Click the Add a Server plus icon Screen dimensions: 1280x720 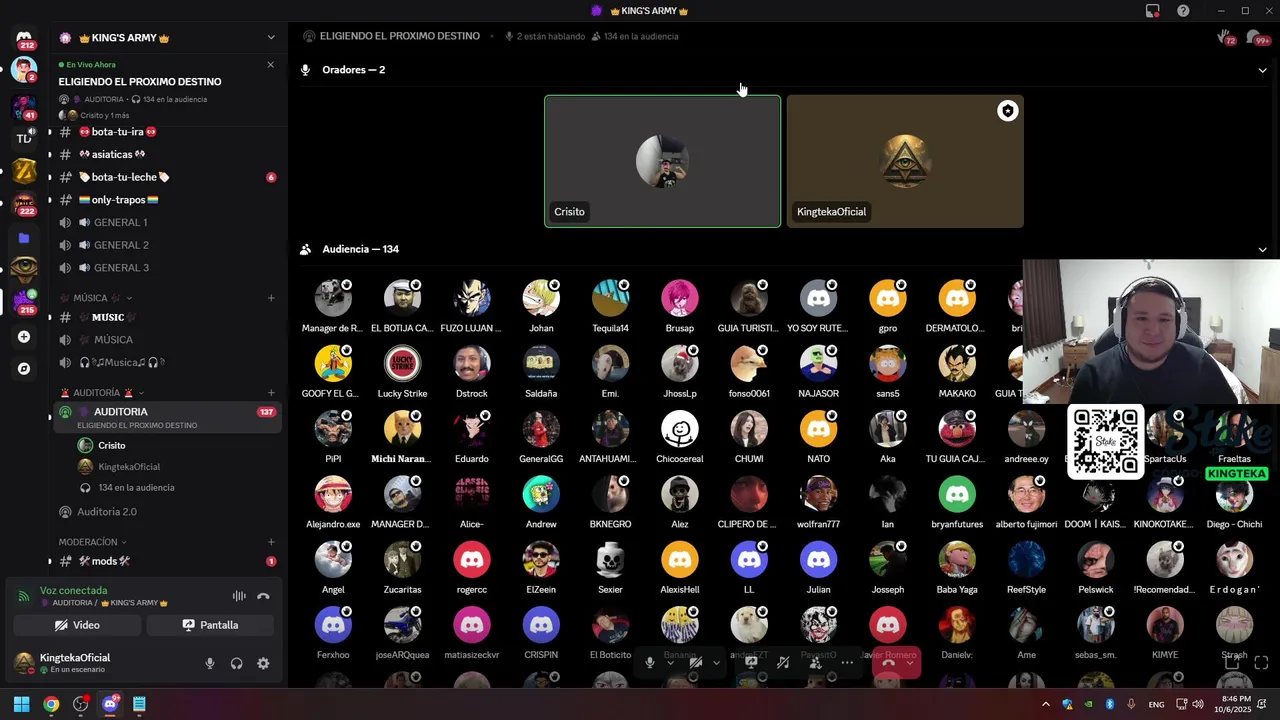tap(24, 337)
